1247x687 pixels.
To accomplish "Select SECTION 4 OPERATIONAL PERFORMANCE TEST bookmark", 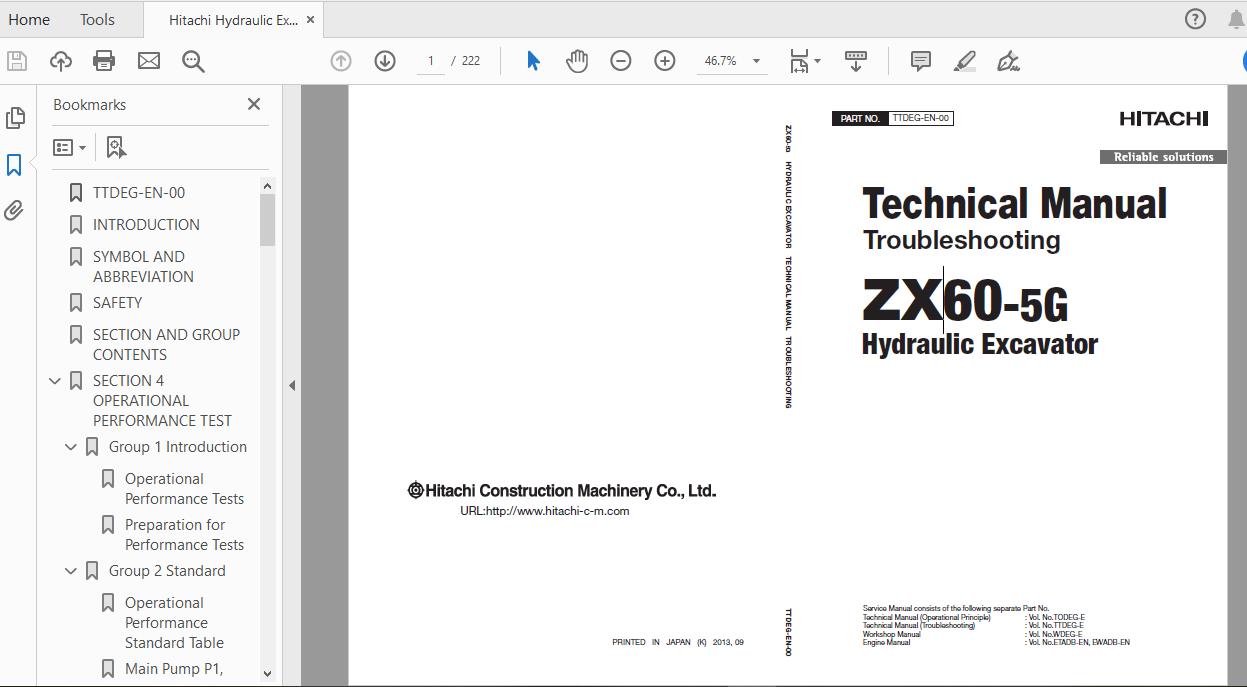I will (162, 400).
